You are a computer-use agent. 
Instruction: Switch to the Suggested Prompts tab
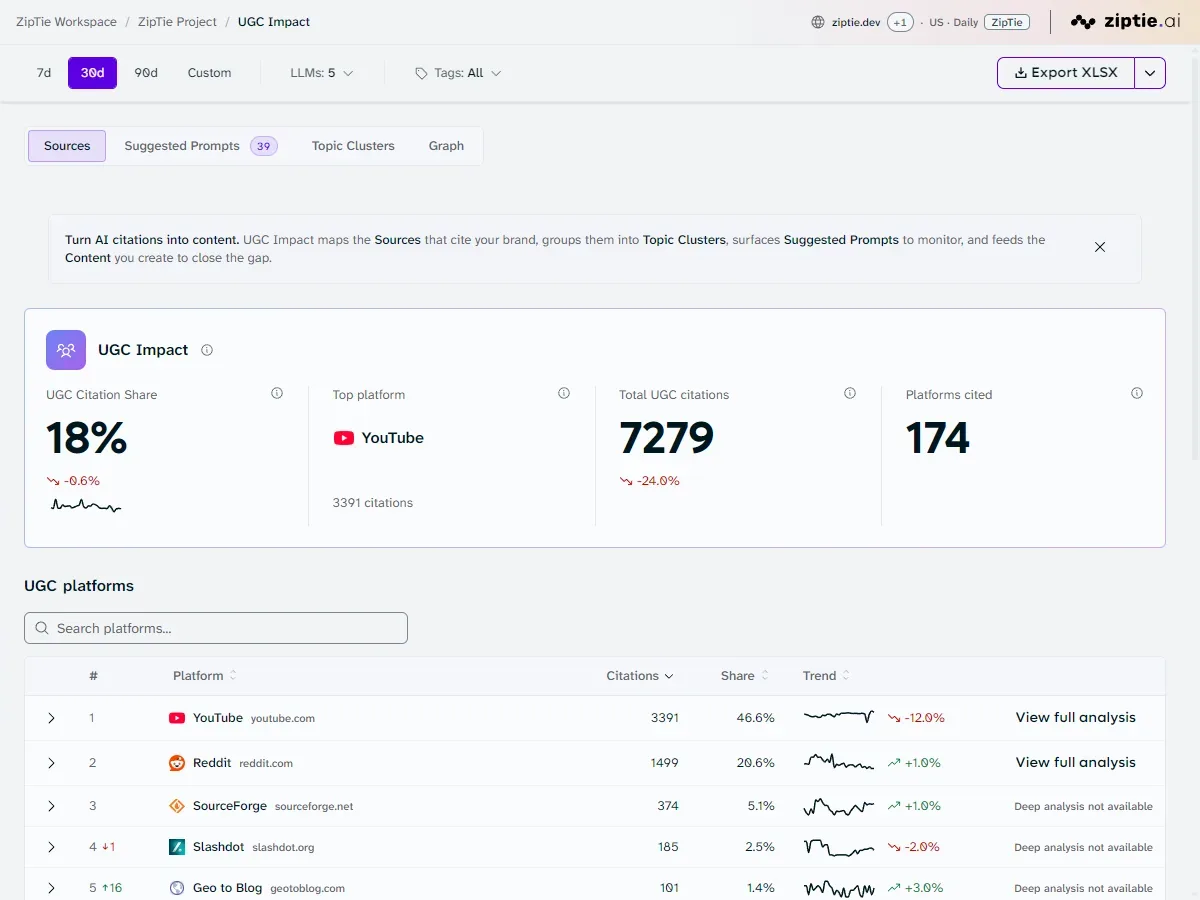tap(200, 146)
